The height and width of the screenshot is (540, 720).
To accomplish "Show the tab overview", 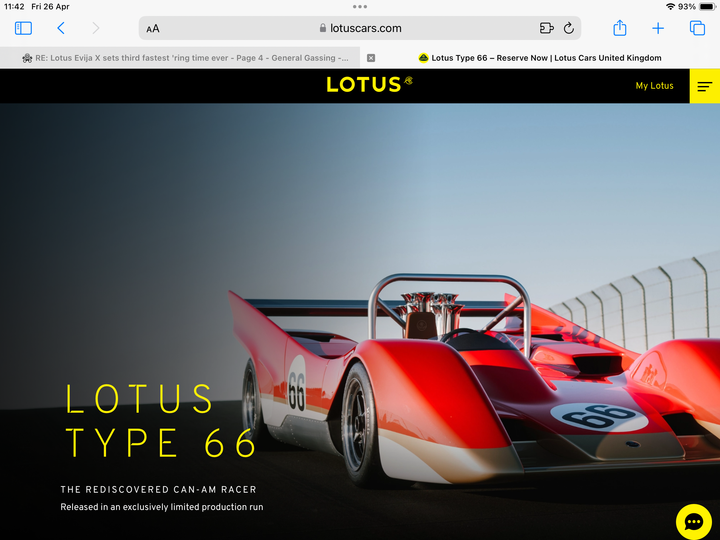I will (x=697, y=28).
